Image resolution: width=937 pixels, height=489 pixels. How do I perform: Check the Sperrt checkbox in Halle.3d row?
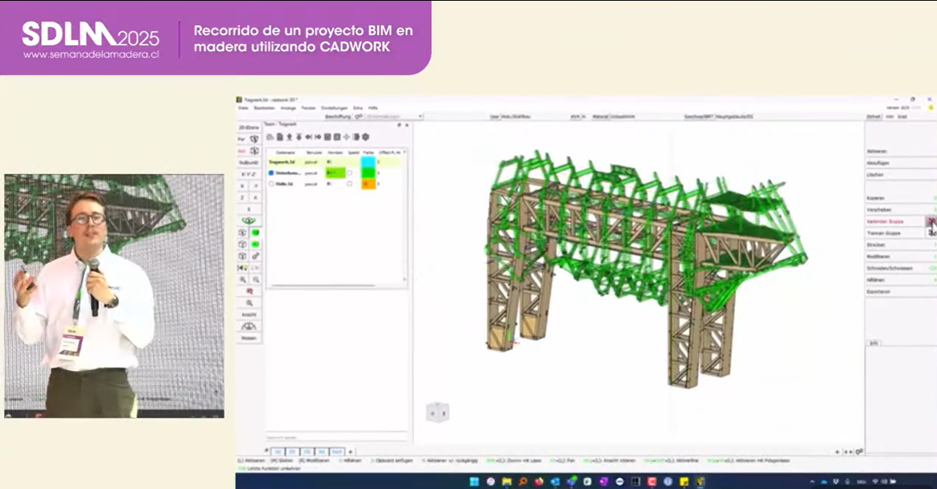coord(350,184)
